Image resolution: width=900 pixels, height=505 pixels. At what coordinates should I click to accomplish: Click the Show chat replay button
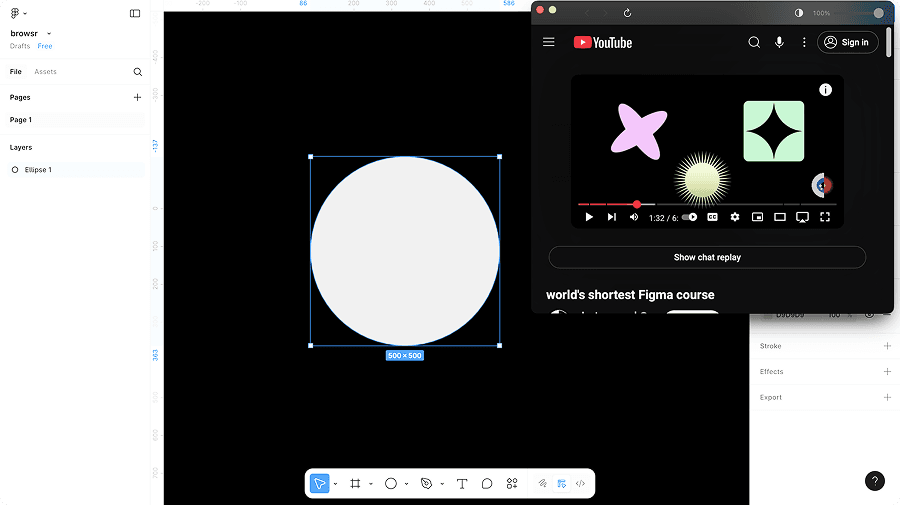707,257
